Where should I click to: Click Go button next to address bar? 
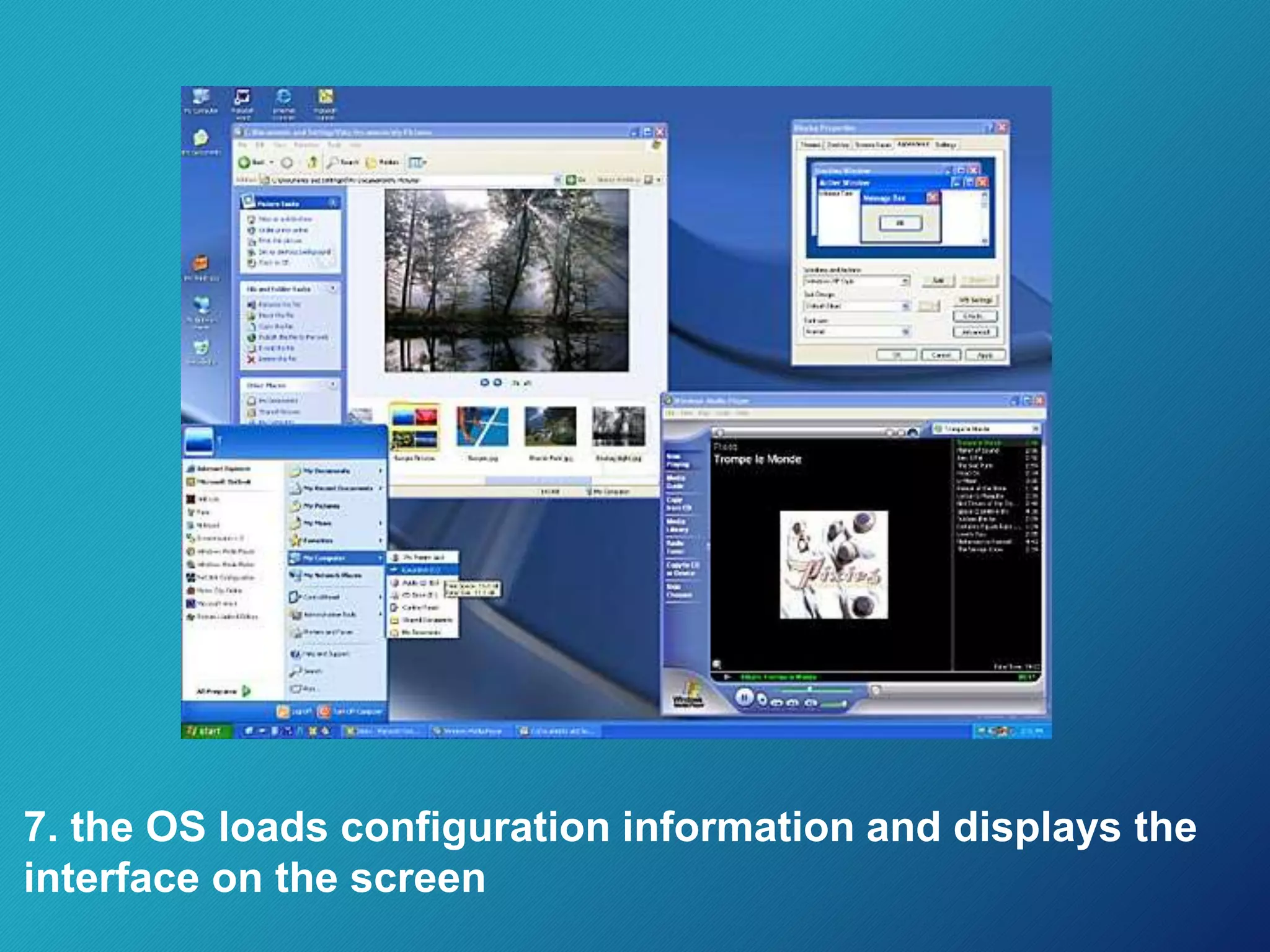pos(575,180)
